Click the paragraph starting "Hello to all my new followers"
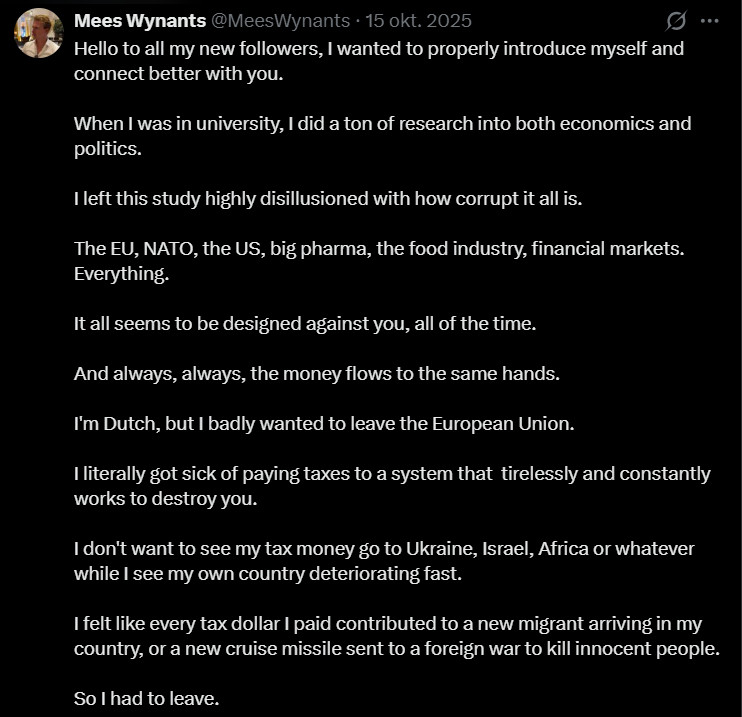 tap(378, 48)
